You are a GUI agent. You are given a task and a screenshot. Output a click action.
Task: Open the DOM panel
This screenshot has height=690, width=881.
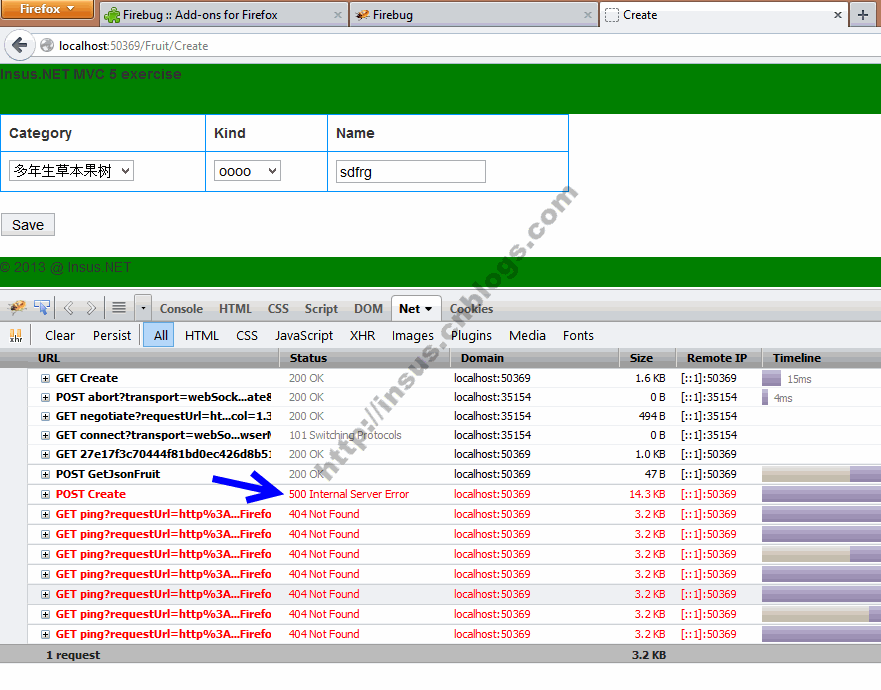pos(368,308)
